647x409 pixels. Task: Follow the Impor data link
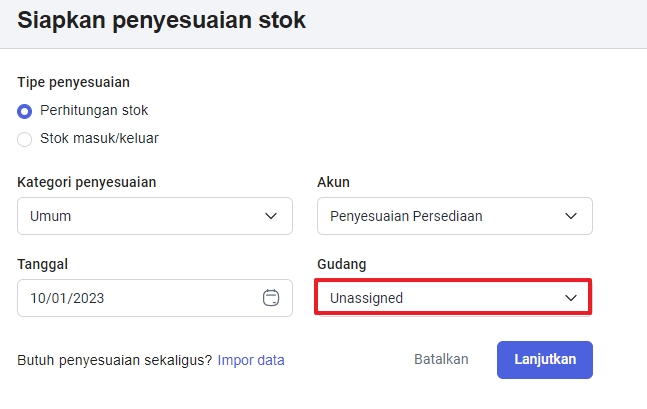pos(251,360)
